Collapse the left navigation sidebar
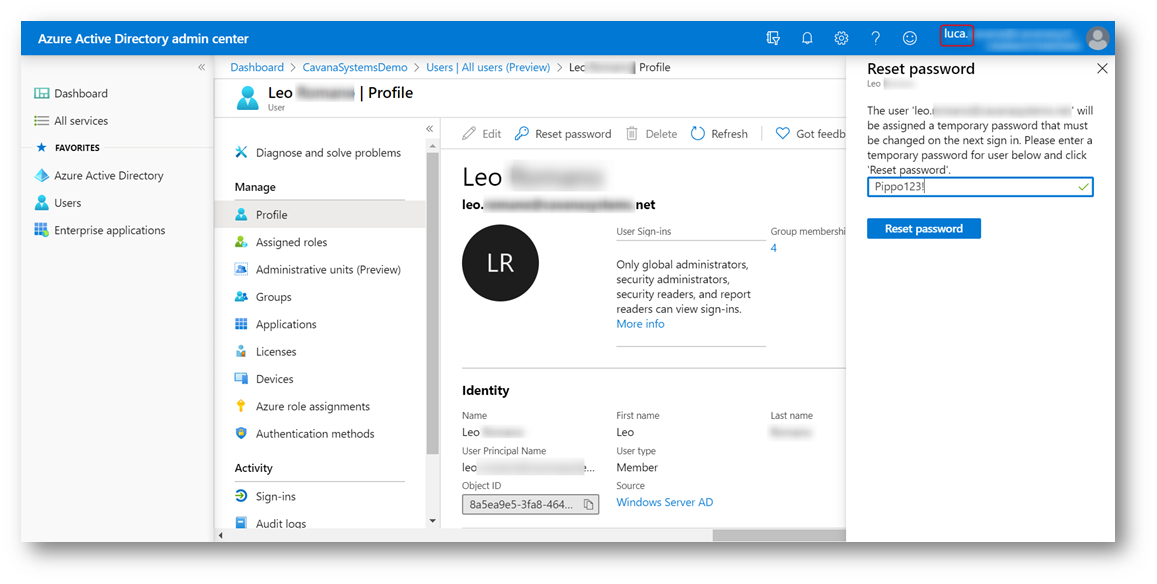This screenshot has height=584, width=1157. point(201,67)
